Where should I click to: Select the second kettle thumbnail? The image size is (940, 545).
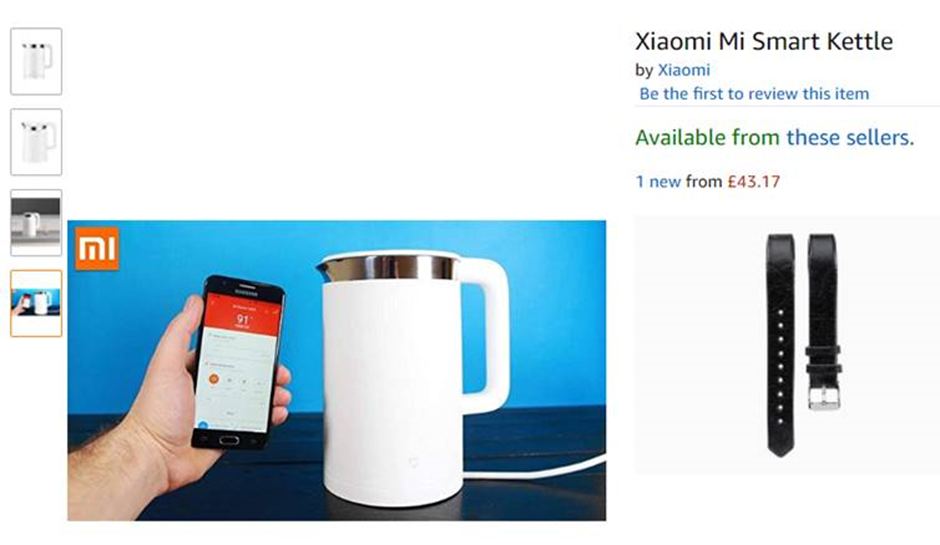click(x=36, y=142)
